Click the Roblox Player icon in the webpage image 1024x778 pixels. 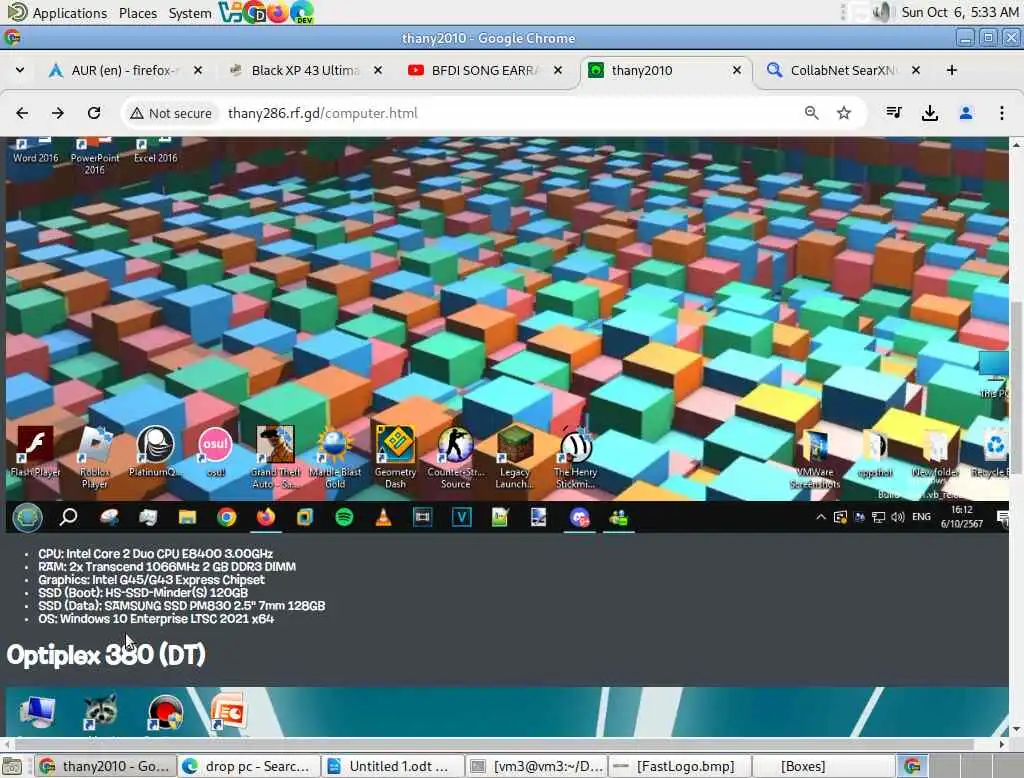95,458
